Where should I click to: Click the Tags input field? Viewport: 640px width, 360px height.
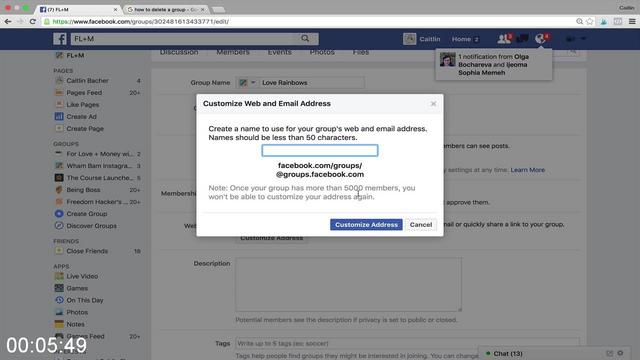[407, 343]
